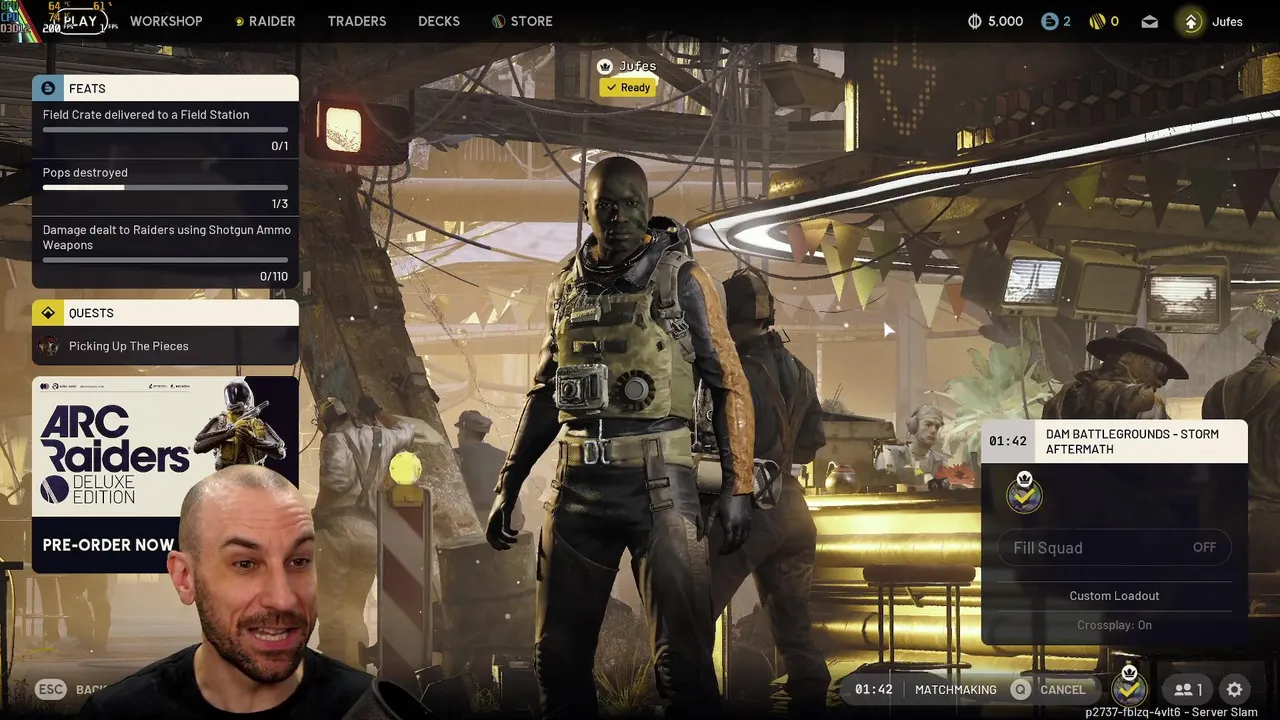Open the PLAY tab

click(80, 21)
